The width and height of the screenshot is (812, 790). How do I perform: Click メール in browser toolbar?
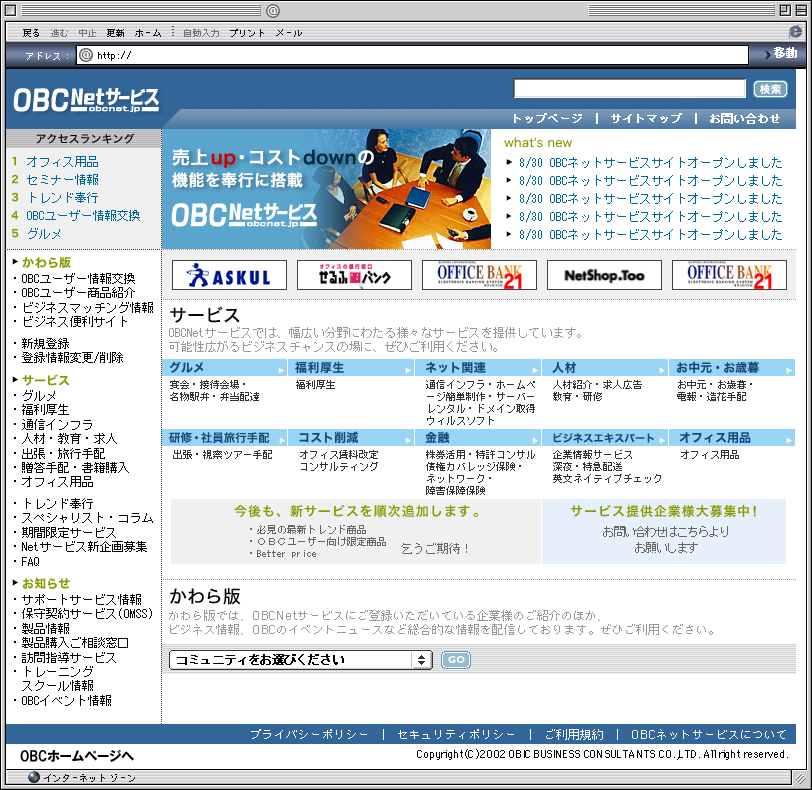coord(289,33)
